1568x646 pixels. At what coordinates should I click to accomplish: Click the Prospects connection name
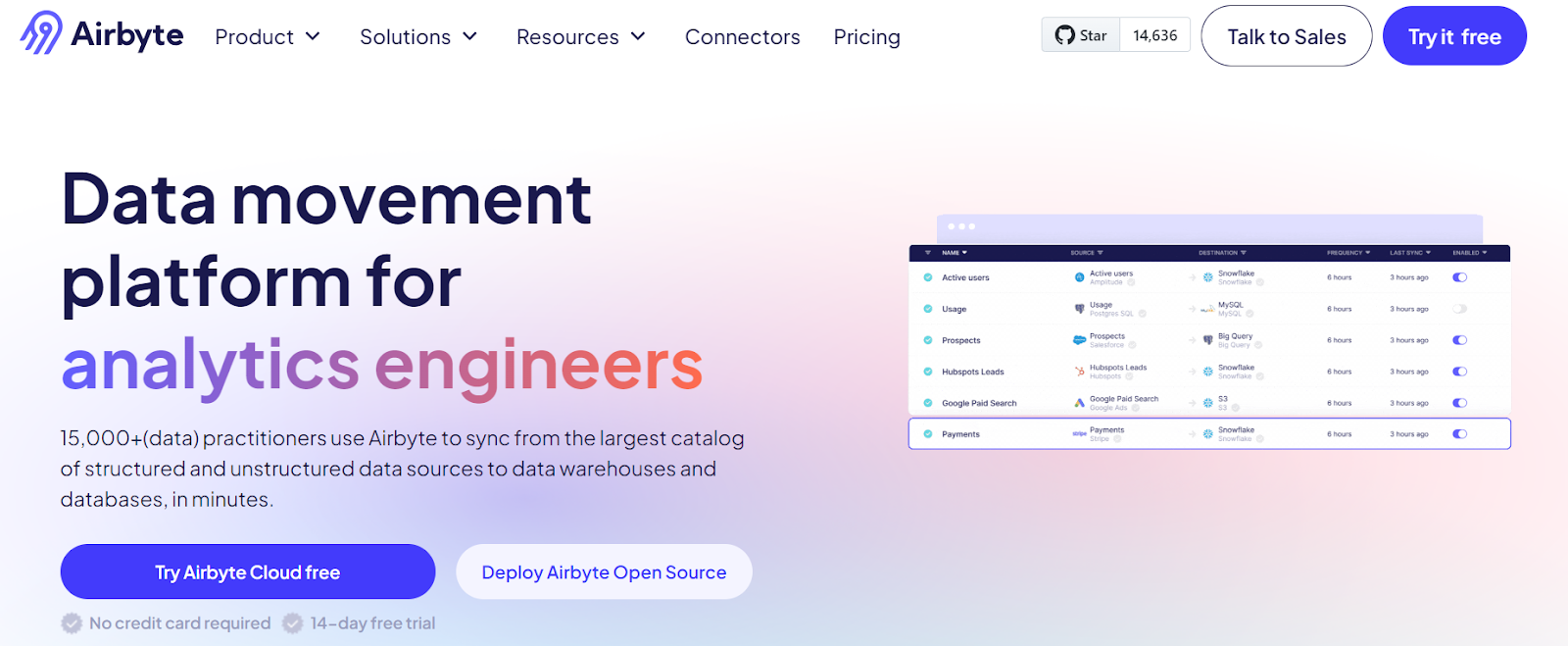(x=961, y=340)
